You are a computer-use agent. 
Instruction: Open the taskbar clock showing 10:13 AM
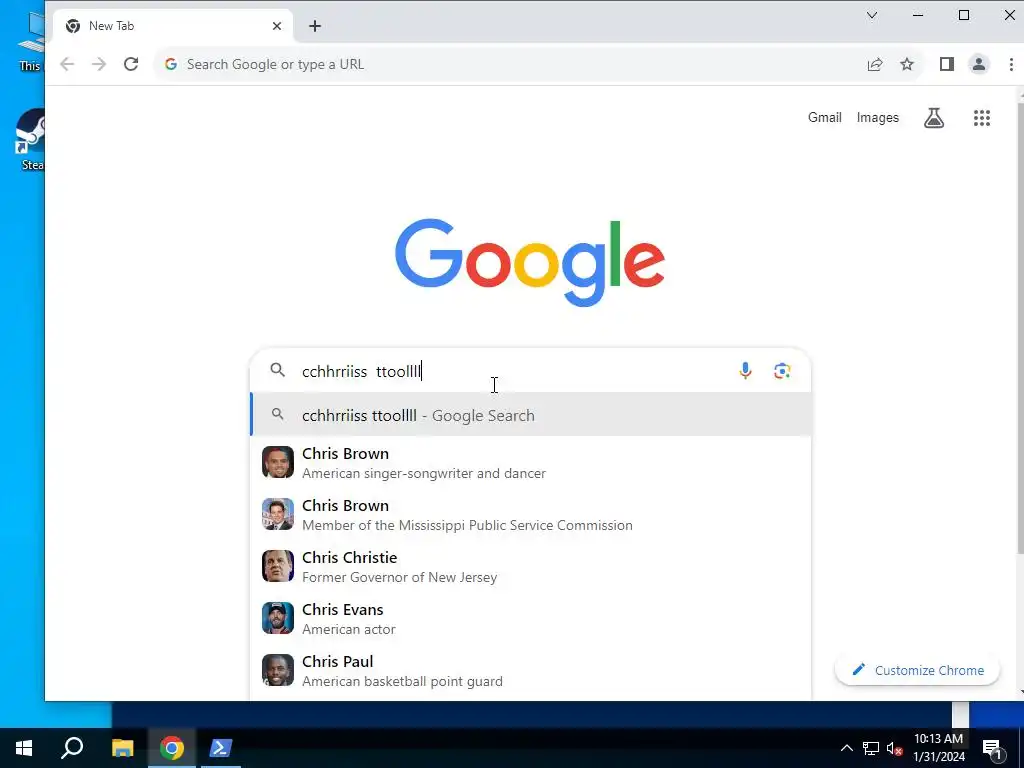coord(938,748)
